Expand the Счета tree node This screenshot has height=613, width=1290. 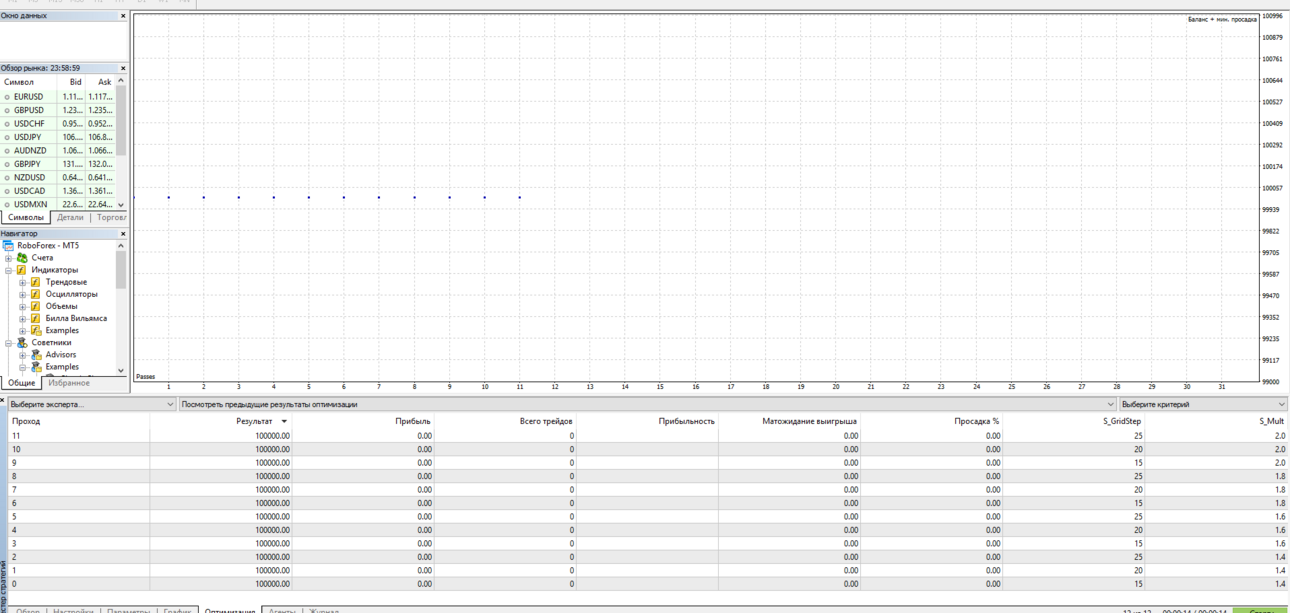click(x=9, y=258)
